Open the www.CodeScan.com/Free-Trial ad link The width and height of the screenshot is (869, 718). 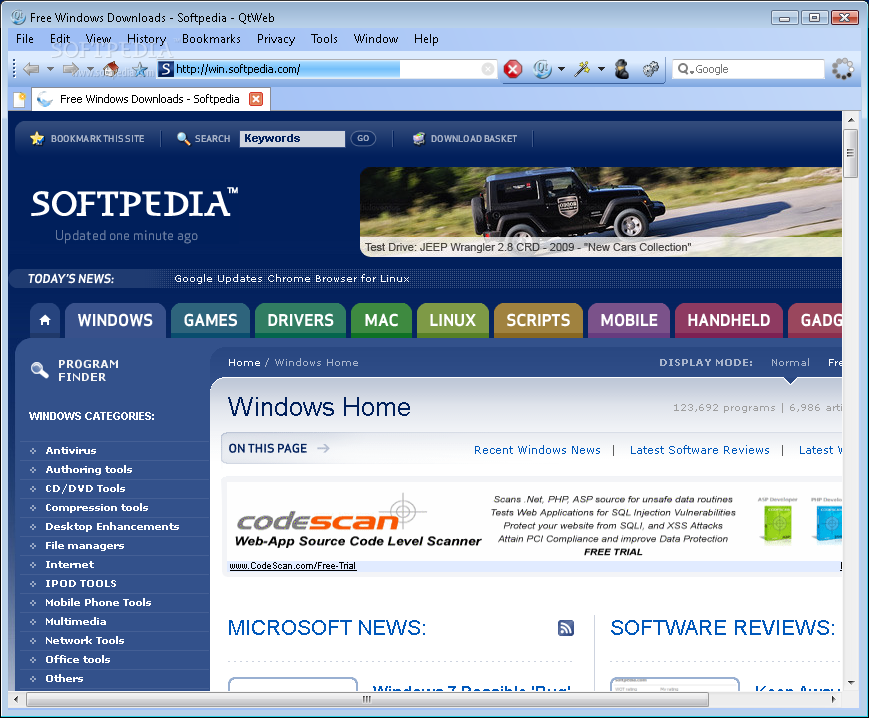coord(293,566)
